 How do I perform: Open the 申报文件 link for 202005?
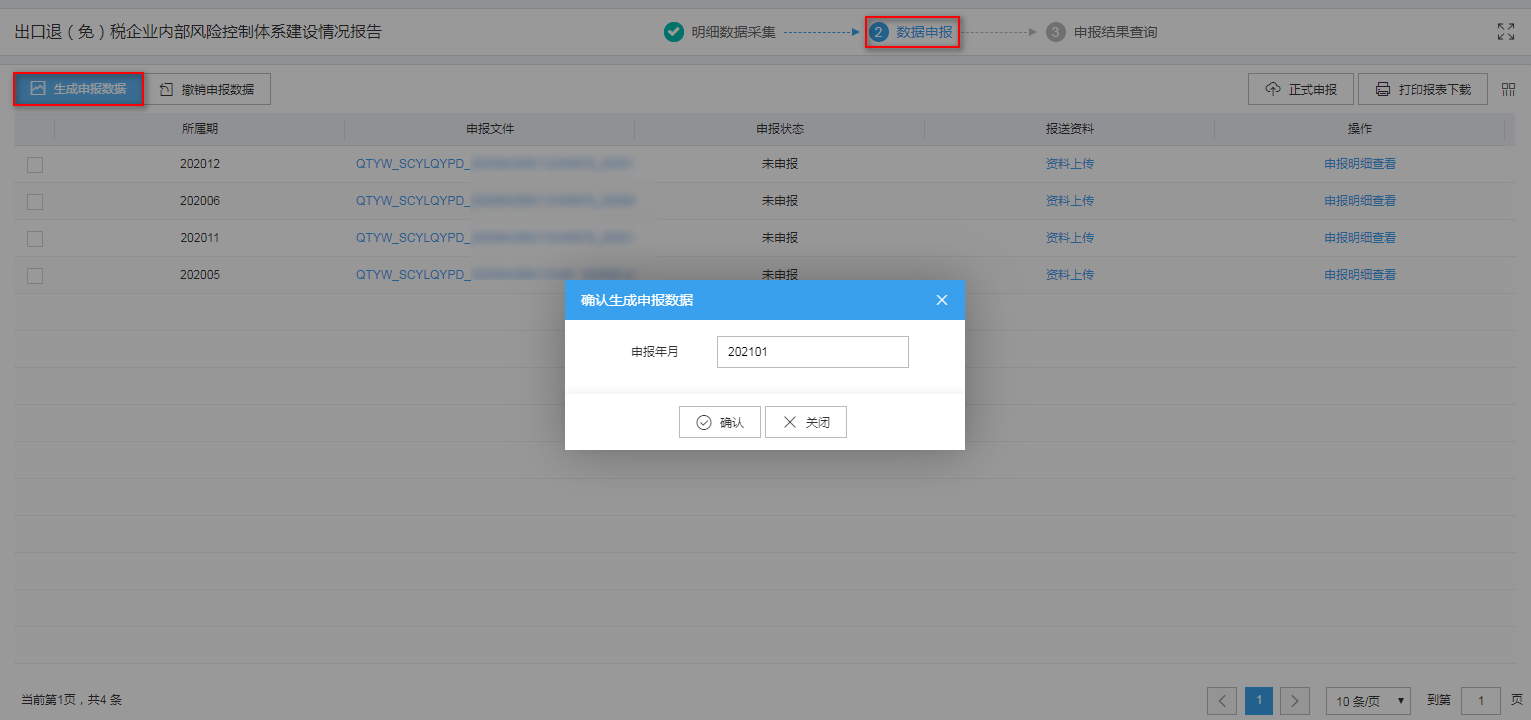coord(494,275)
